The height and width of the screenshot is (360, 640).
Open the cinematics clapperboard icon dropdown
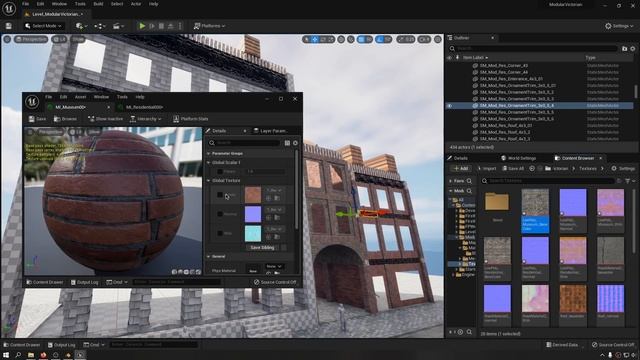click(118, 26)
